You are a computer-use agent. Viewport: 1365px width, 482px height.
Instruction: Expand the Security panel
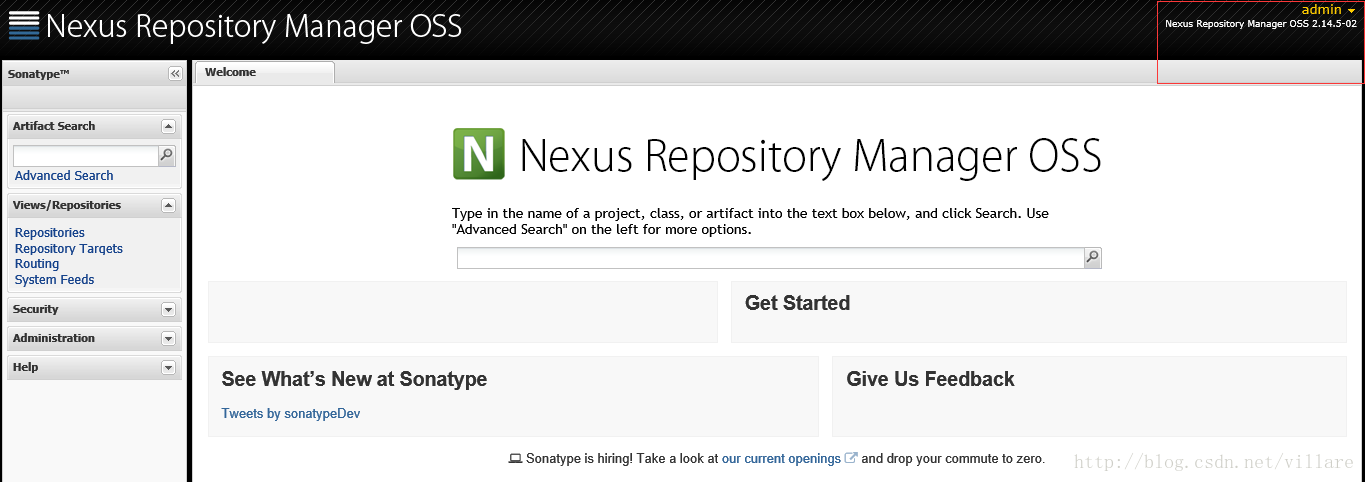(x=168, y=310)
